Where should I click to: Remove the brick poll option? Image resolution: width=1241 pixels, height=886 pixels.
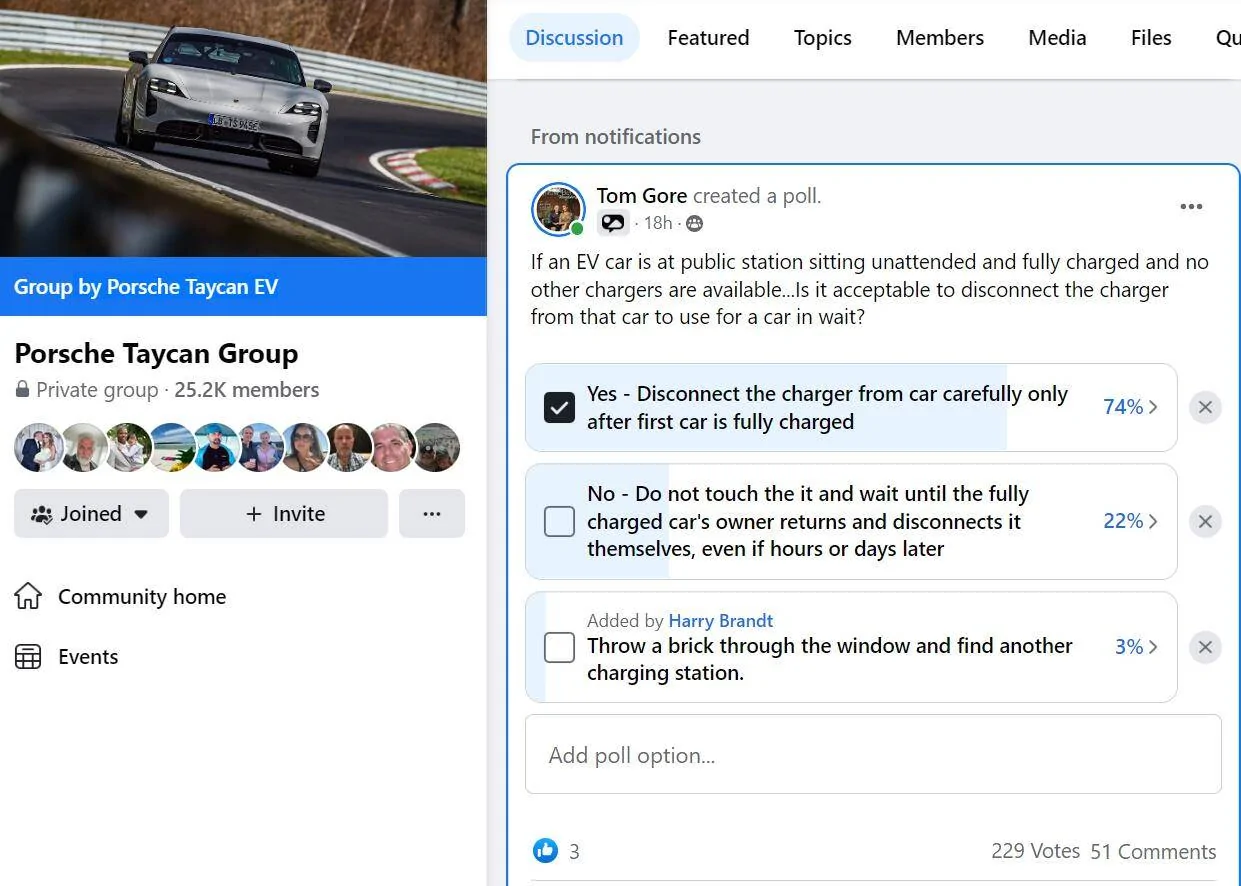pos(1205,647)
